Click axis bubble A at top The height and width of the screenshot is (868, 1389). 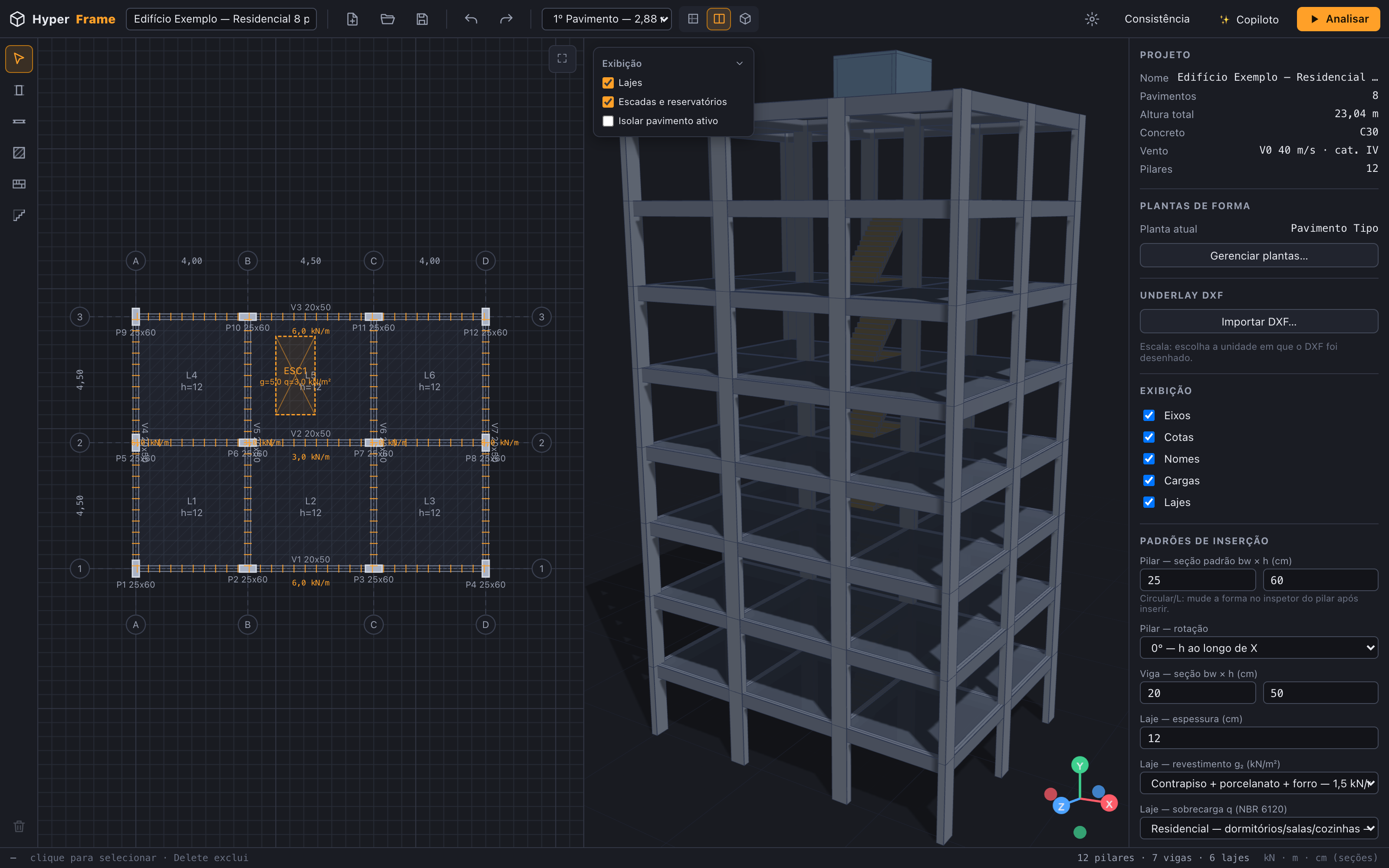pyautogui.click(x=135, y=261)
